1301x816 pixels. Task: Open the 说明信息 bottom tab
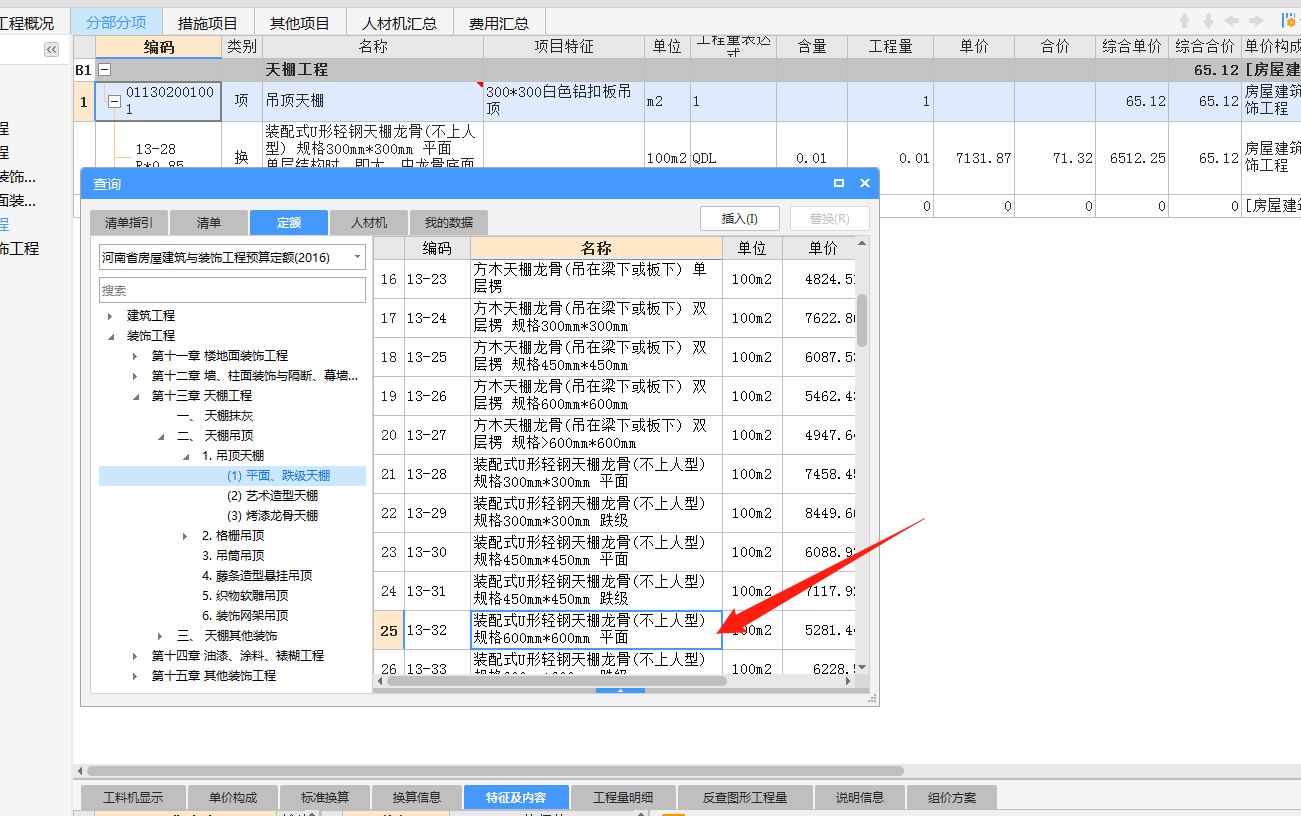coord(860,797)
